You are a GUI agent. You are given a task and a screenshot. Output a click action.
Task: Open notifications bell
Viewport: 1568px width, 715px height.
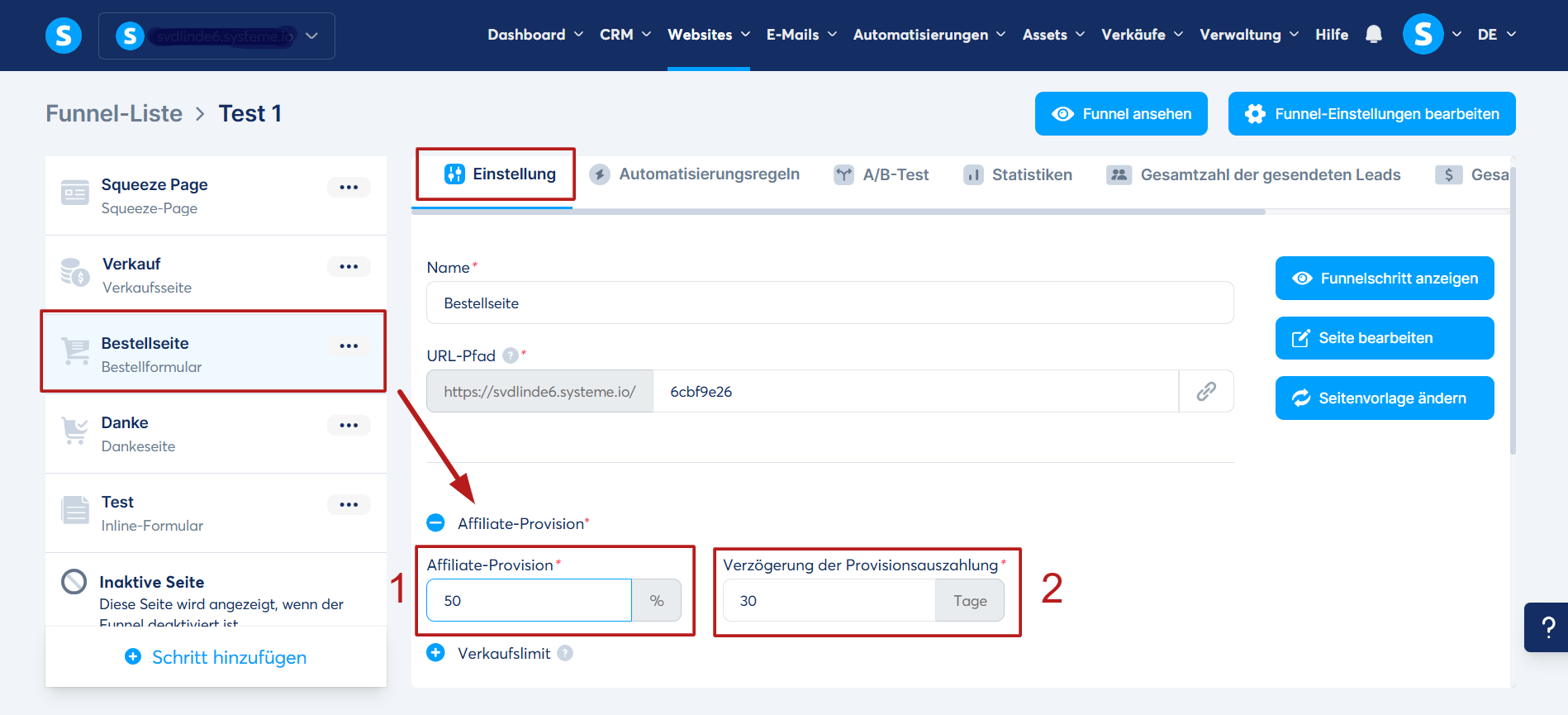click(1374, 35)
